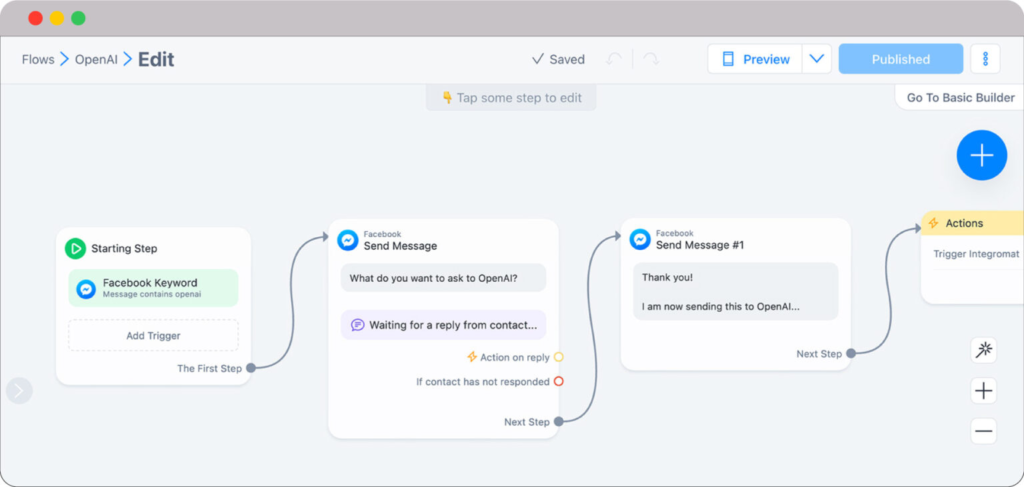Viewport: 1024px width, 487px height.
Task: Click Add Trigger in Starting Step
Action: coord(153,336)
